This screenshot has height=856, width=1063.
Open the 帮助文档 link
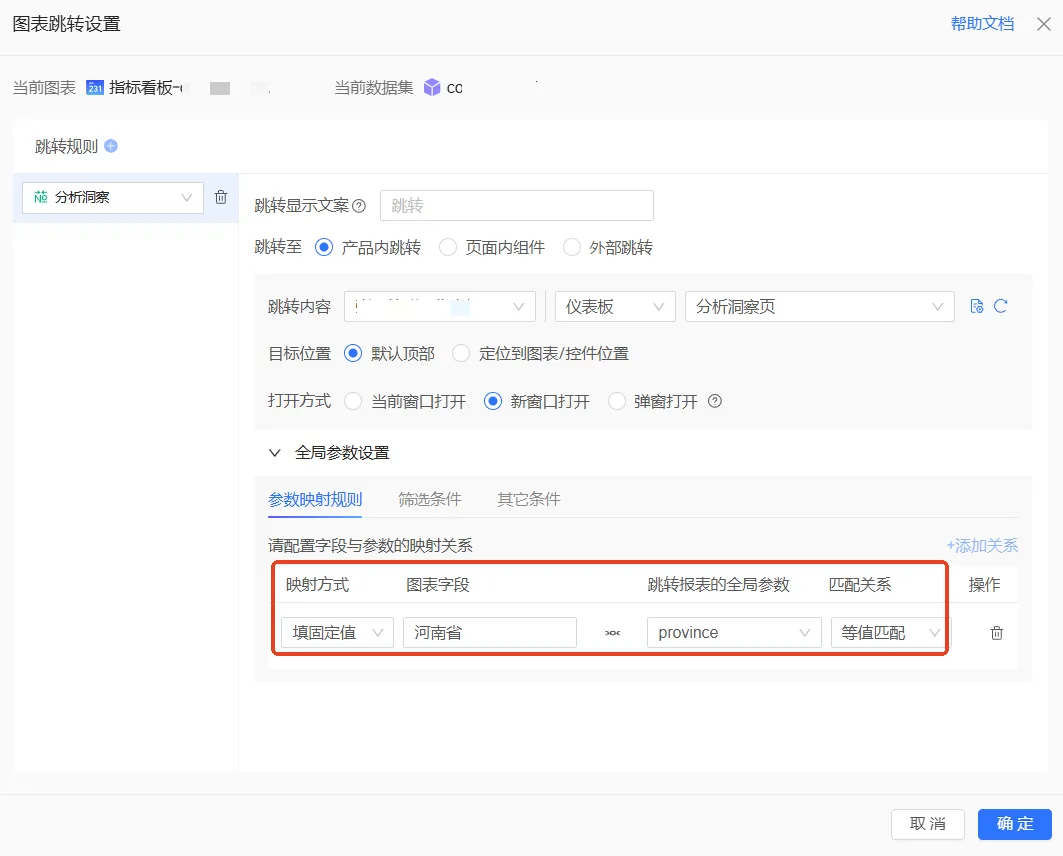(982, 24)
